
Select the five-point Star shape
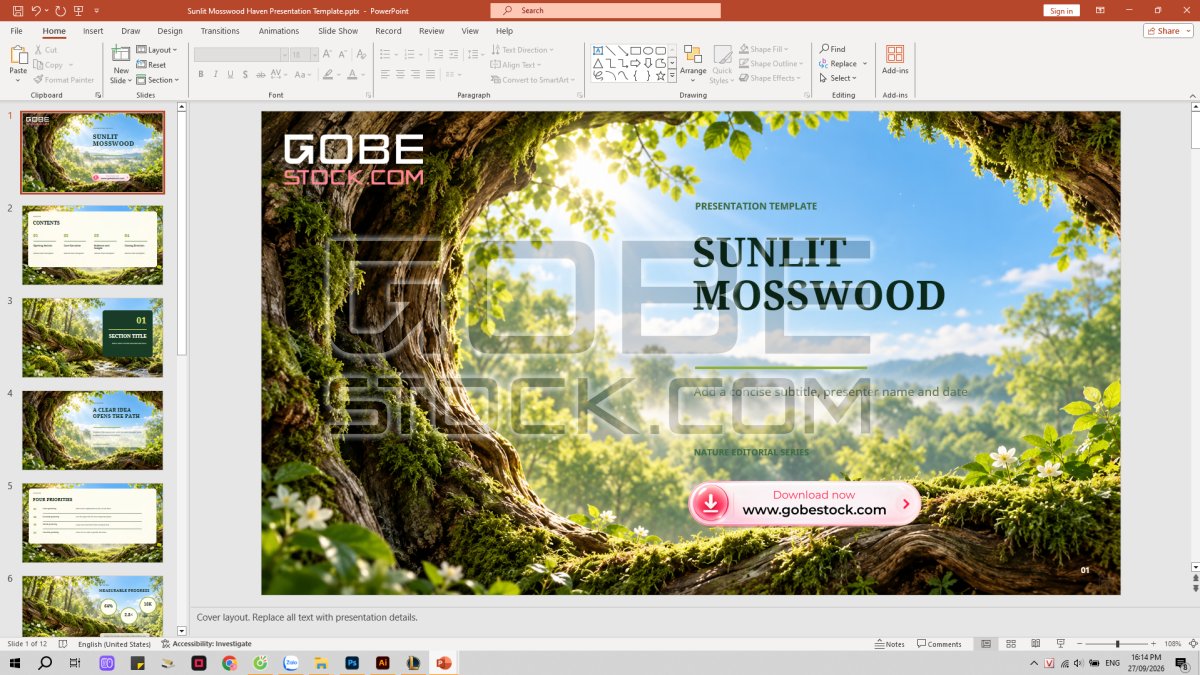tap(661, 75)
